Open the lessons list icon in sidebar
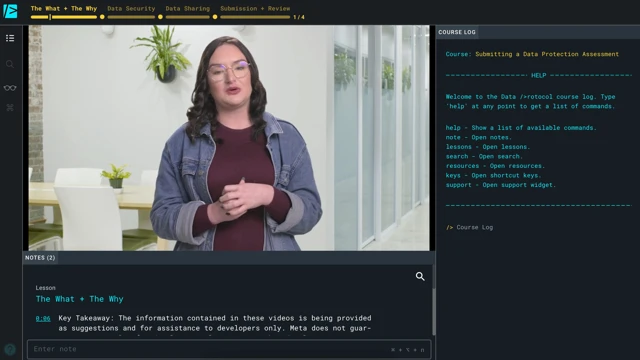Image resolution: width=640 pixels, height=360 pixels. 10,38
